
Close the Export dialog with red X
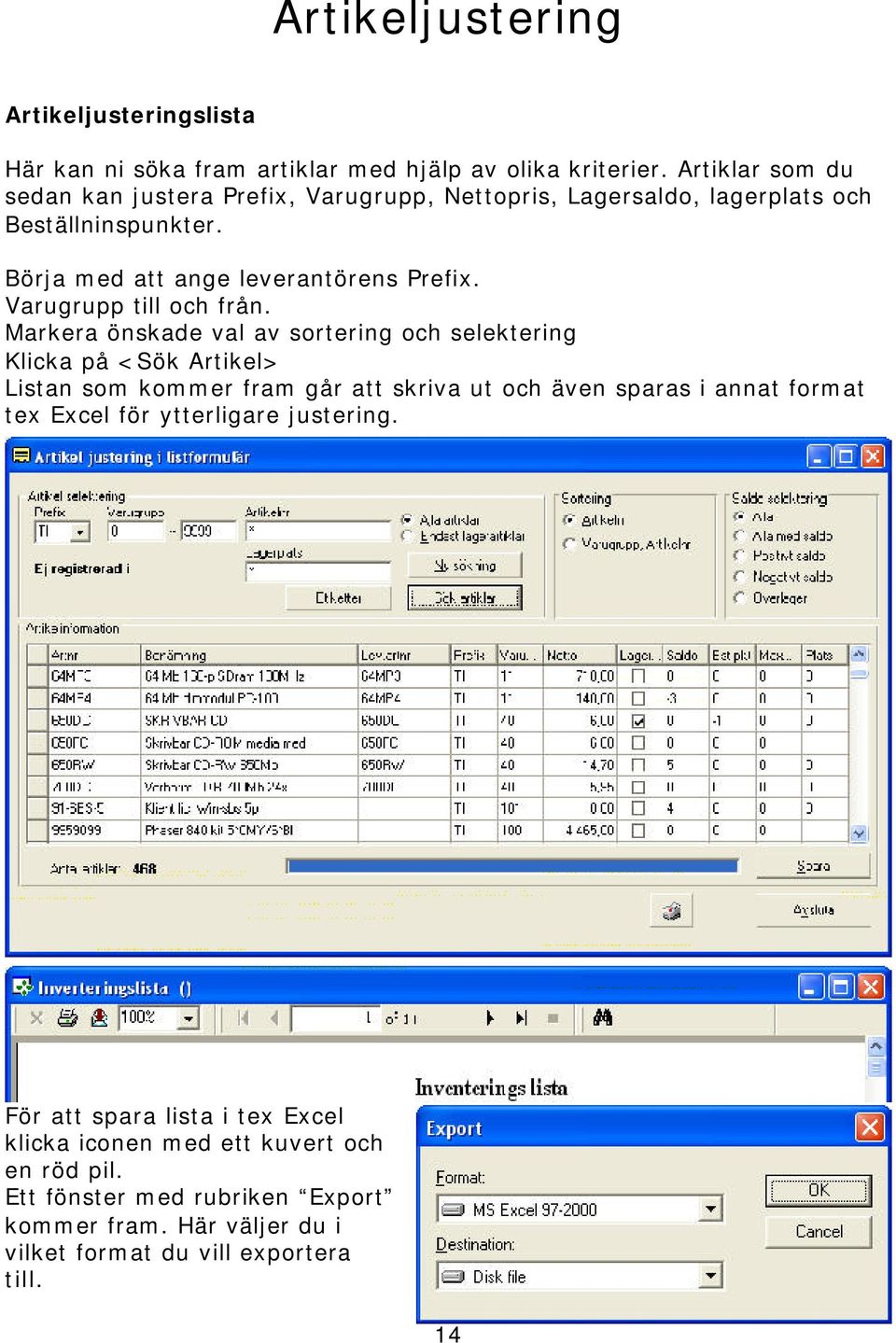pos(870,1127)
